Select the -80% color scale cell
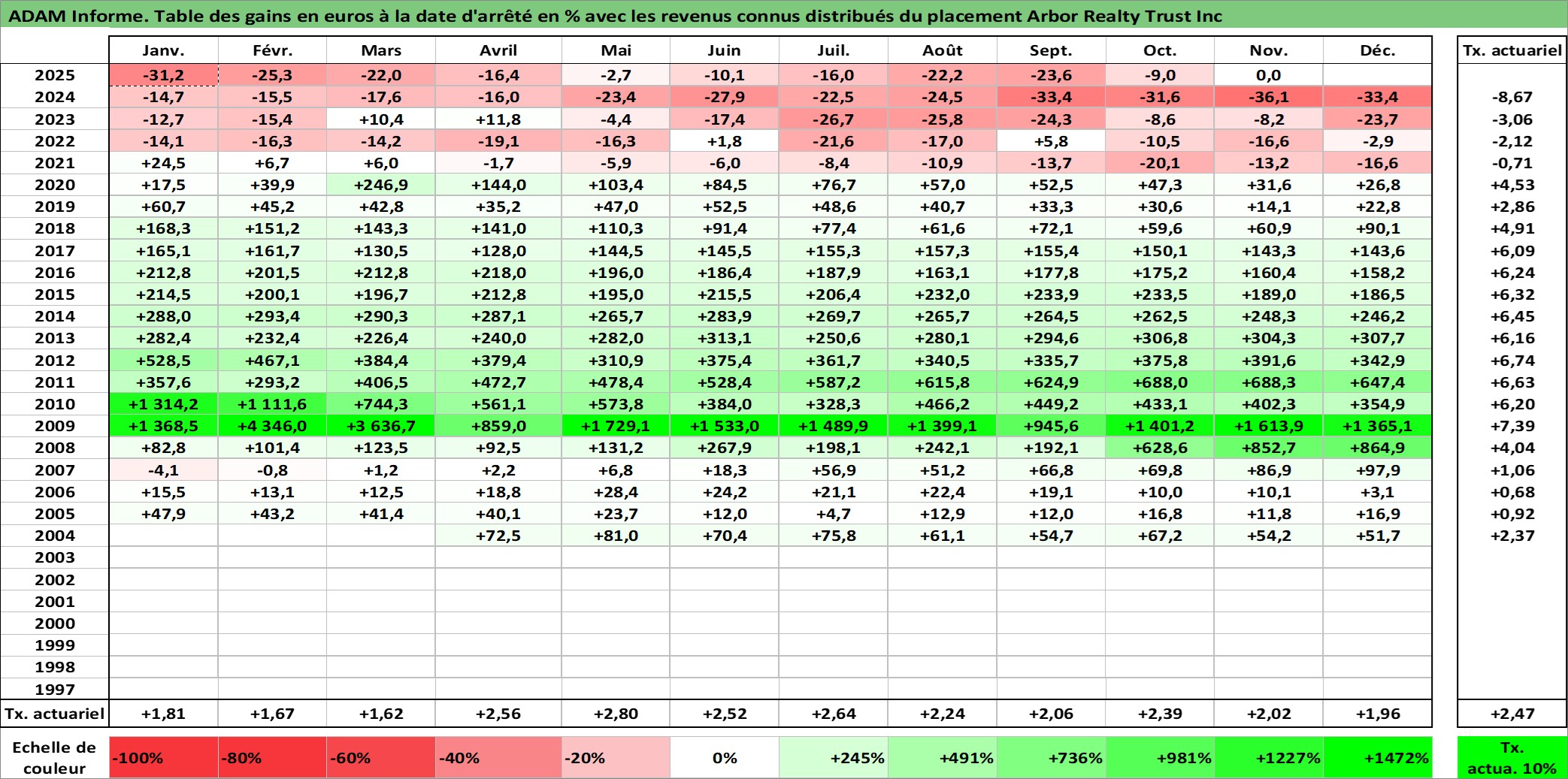 tap(272, 757)
